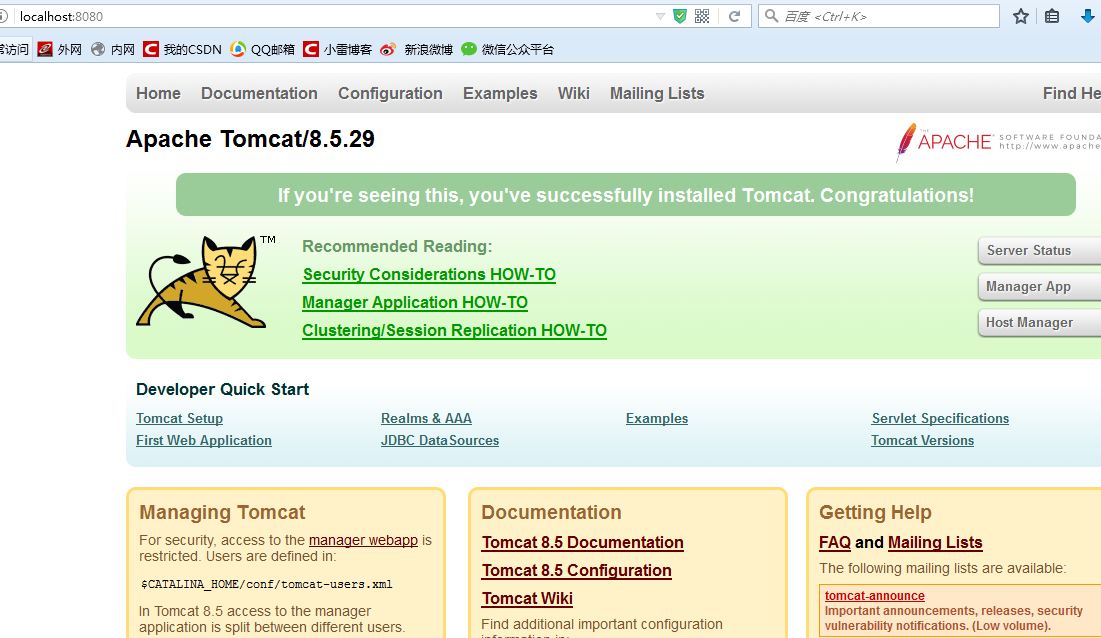Open Security Considerations HOW-TO link
1101x638 pixels.
(429, 274)
